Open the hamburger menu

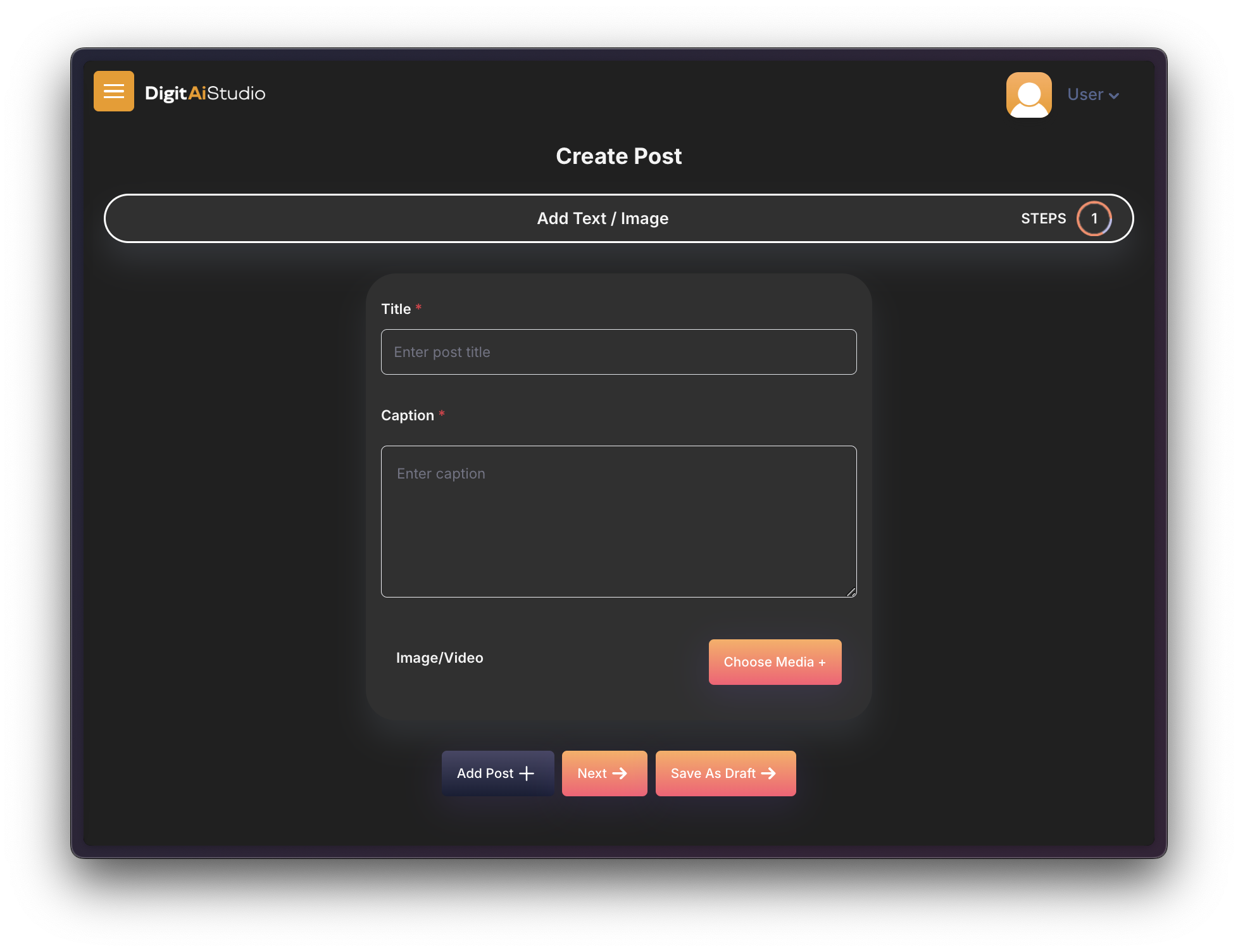pyautogui.click(x=114, y=91)
